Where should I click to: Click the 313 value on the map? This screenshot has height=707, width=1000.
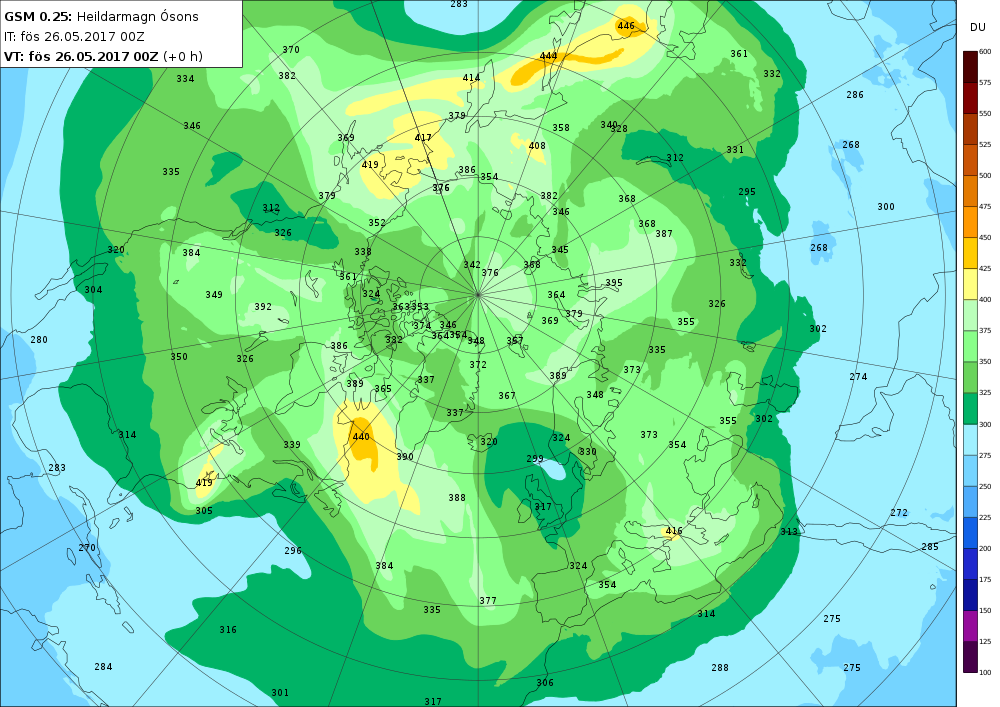pyautogui.click(x=789, y=532)
